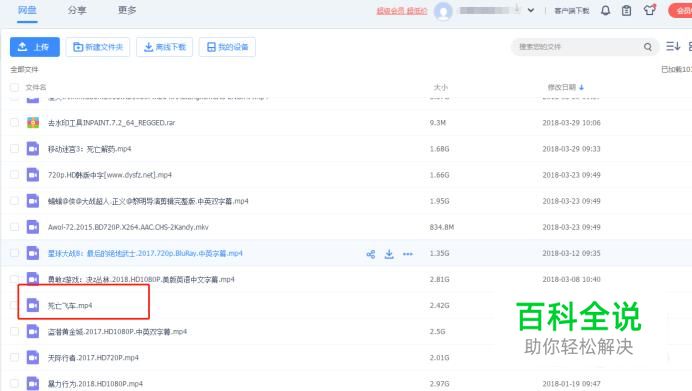692x391 pixels.
Task: Open file 死亡飞车.mp4
Action: click(x=70, y=305)
